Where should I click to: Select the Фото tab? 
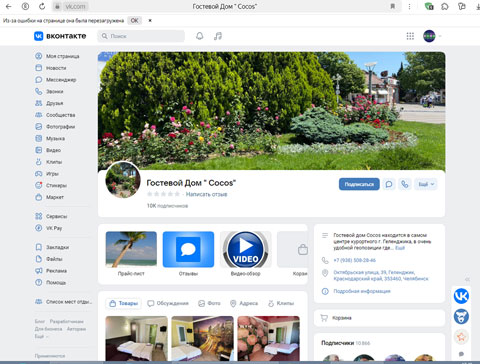(x=209, y=303)
